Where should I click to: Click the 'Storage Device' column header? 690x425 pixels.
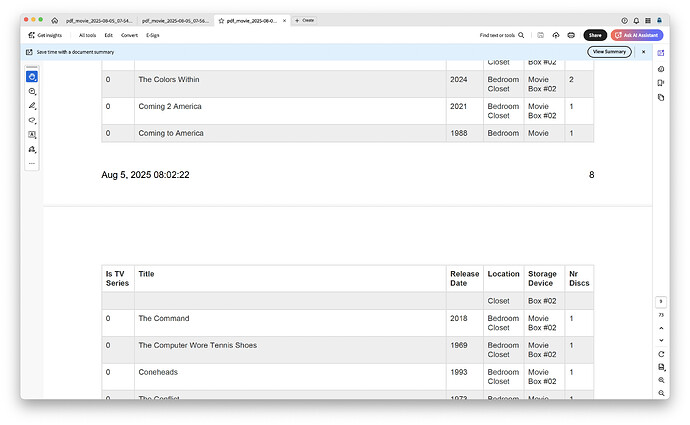click(x=544, y=278)
